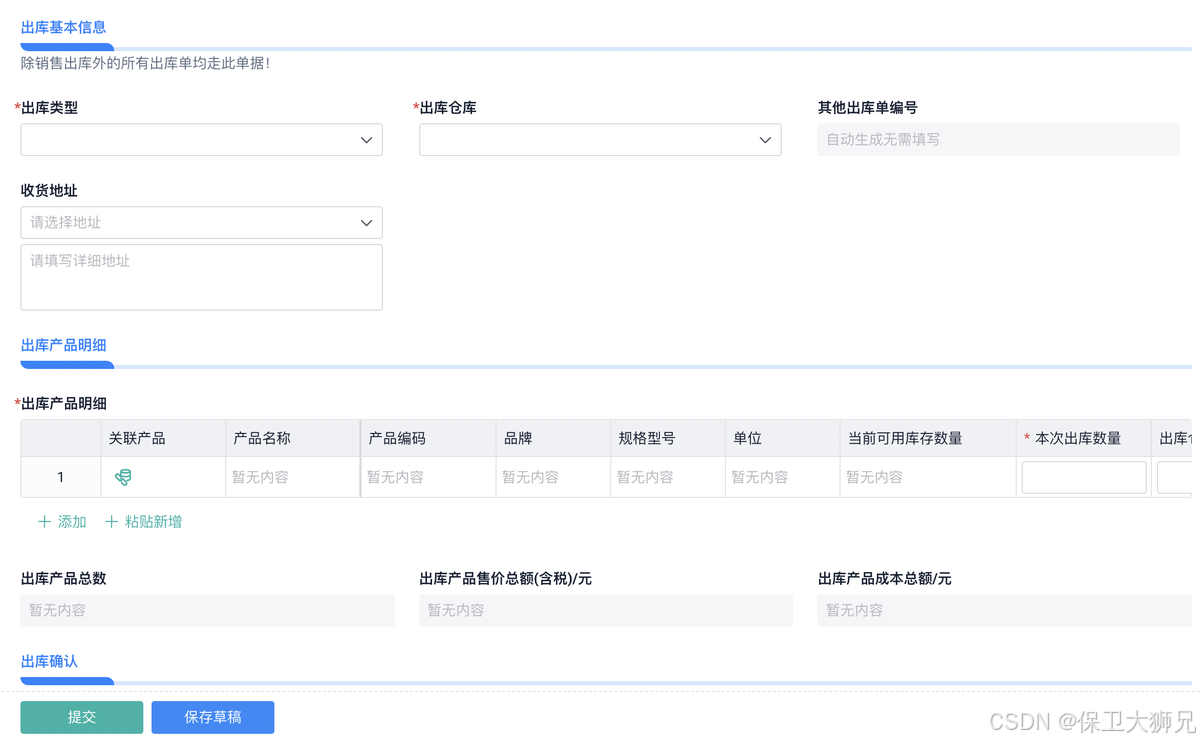Click the 提交 button
The width and height of the screenshot is (1200, 741).
coord(82,717)
